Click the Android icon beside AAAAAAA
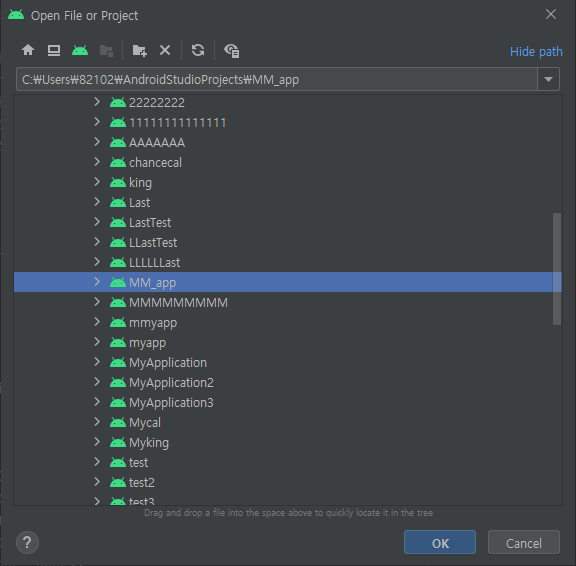 (118, 142)
